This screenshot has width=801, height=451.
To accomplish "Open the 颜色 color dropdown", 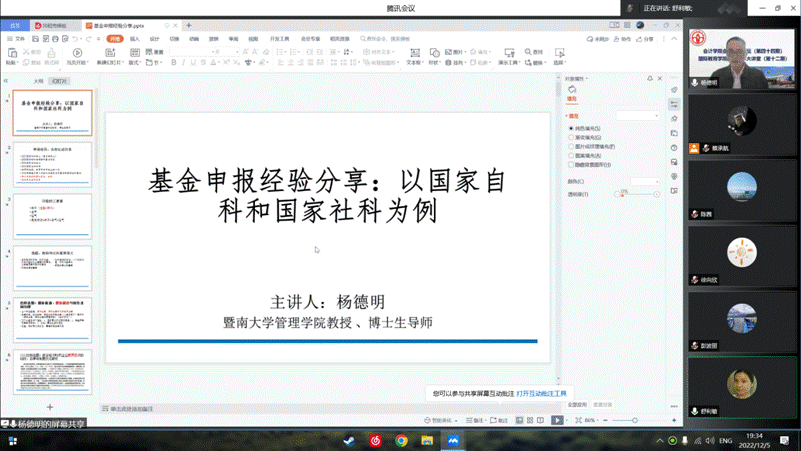I will point(655,182).
